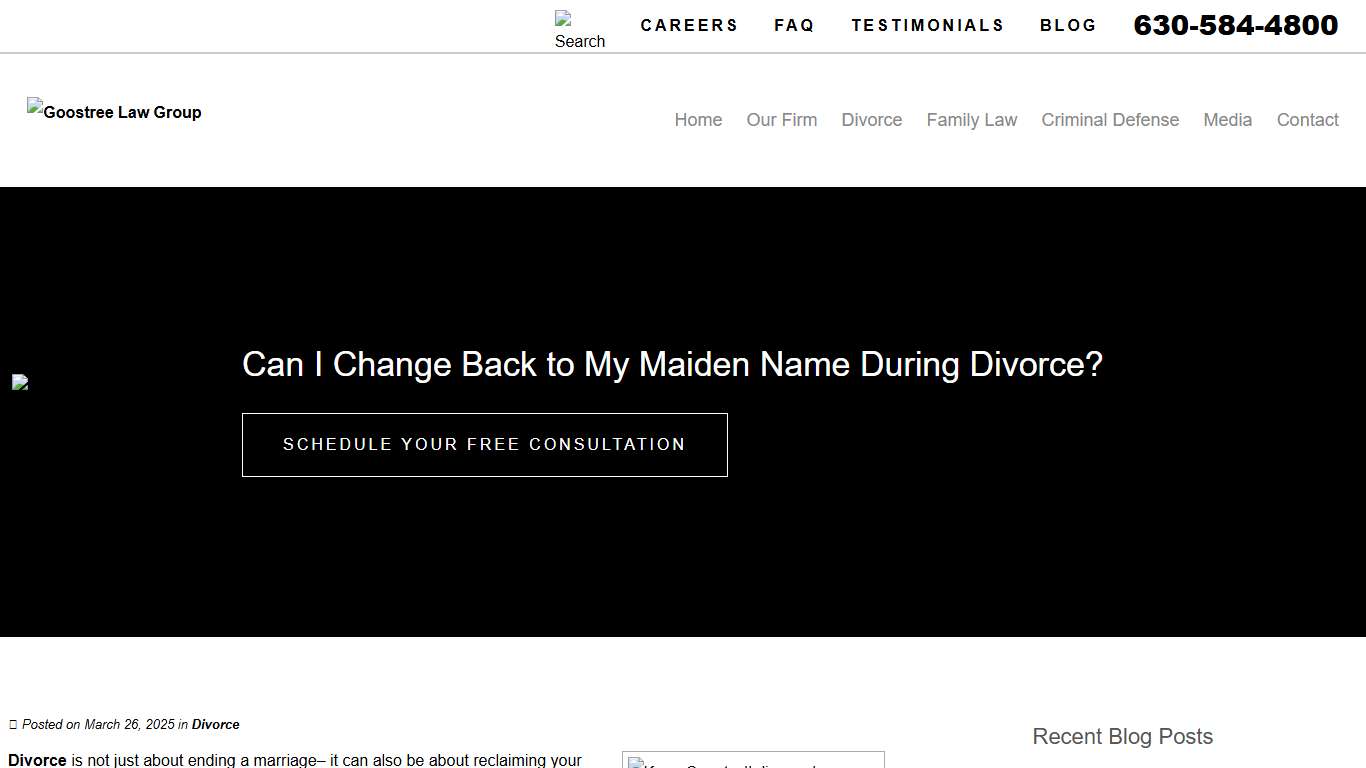
Task: Click the FAQ link
Action: (x=794, y=25)
